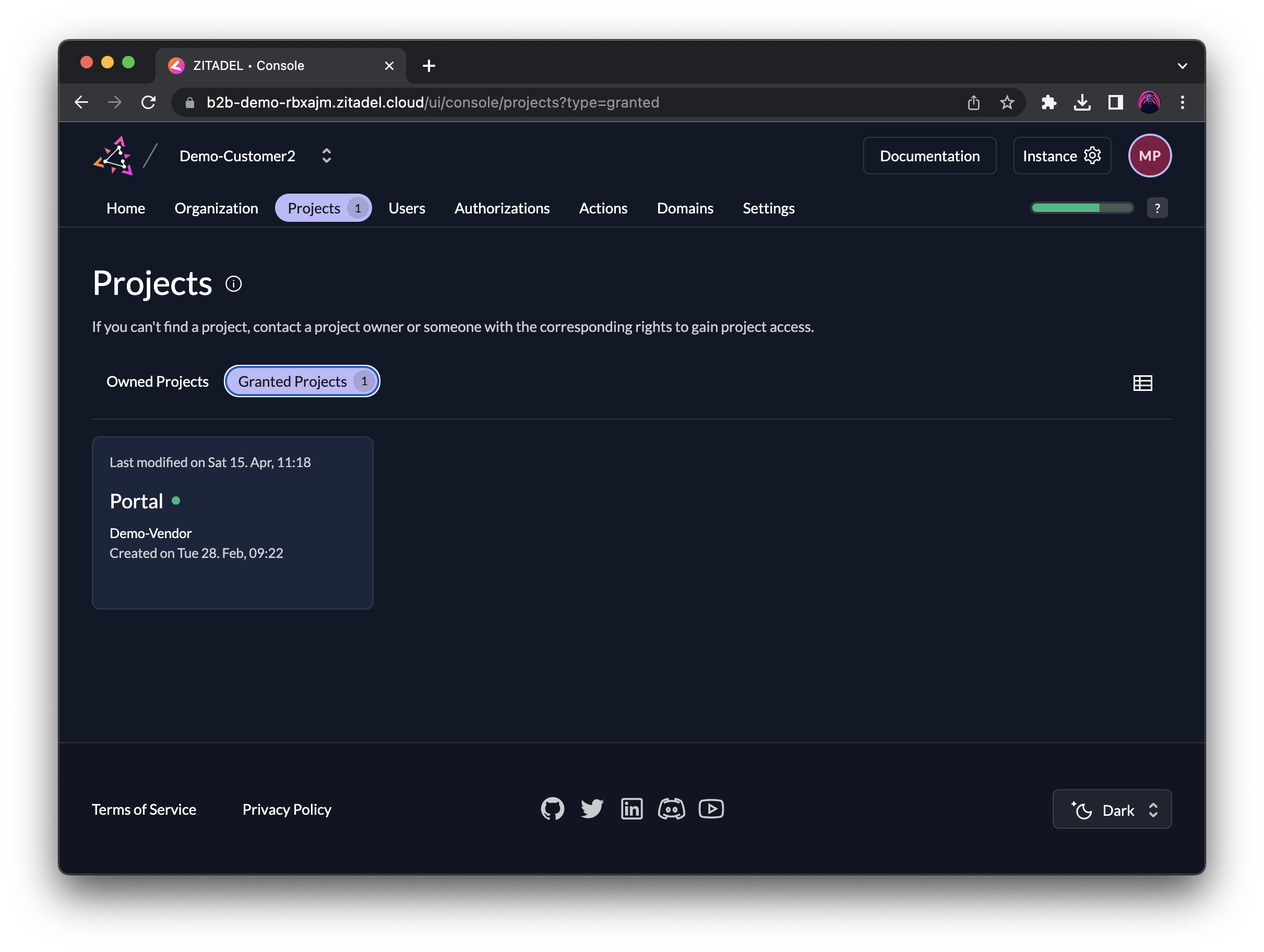Switch to Owned Projects filter
Screen dimensions: 1264x952
(x=157, y=381)
